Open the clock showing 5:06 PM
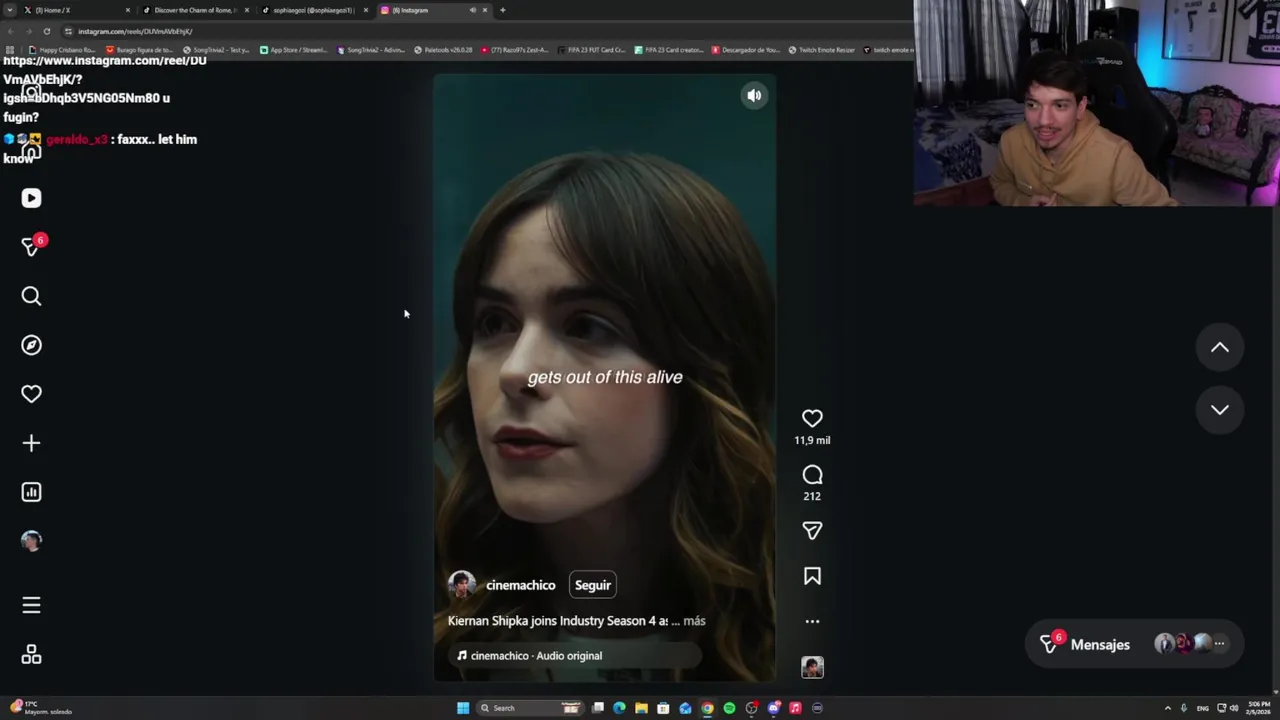Viewport: 1280px width, 720px height. (x=1258, y=708)
